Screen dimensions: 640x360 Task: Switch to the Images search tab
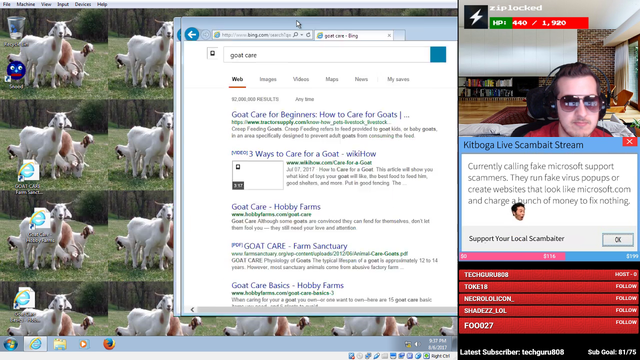pyautogui.click(x=268, y=79)
